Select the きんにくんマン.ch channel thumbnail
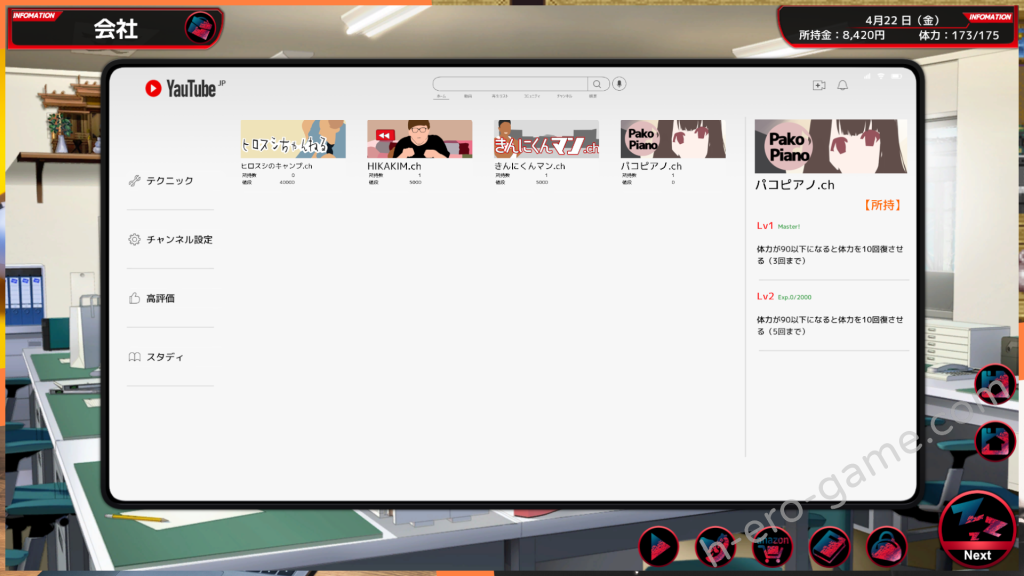Screen dimensions: 1024x576 546,139
